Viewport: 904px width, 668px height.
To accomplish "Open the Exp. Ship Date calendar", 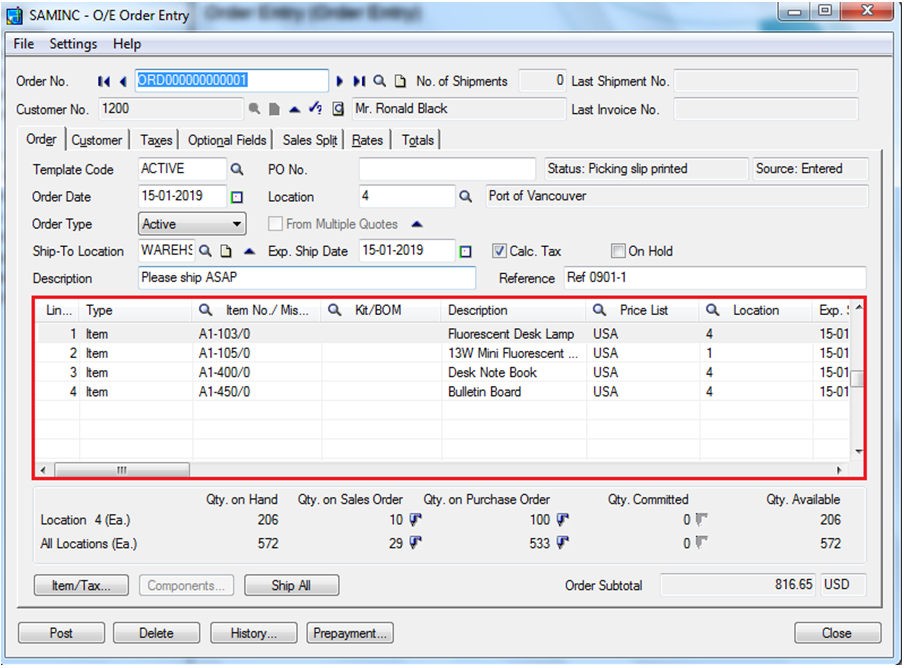I will (465, 251).
